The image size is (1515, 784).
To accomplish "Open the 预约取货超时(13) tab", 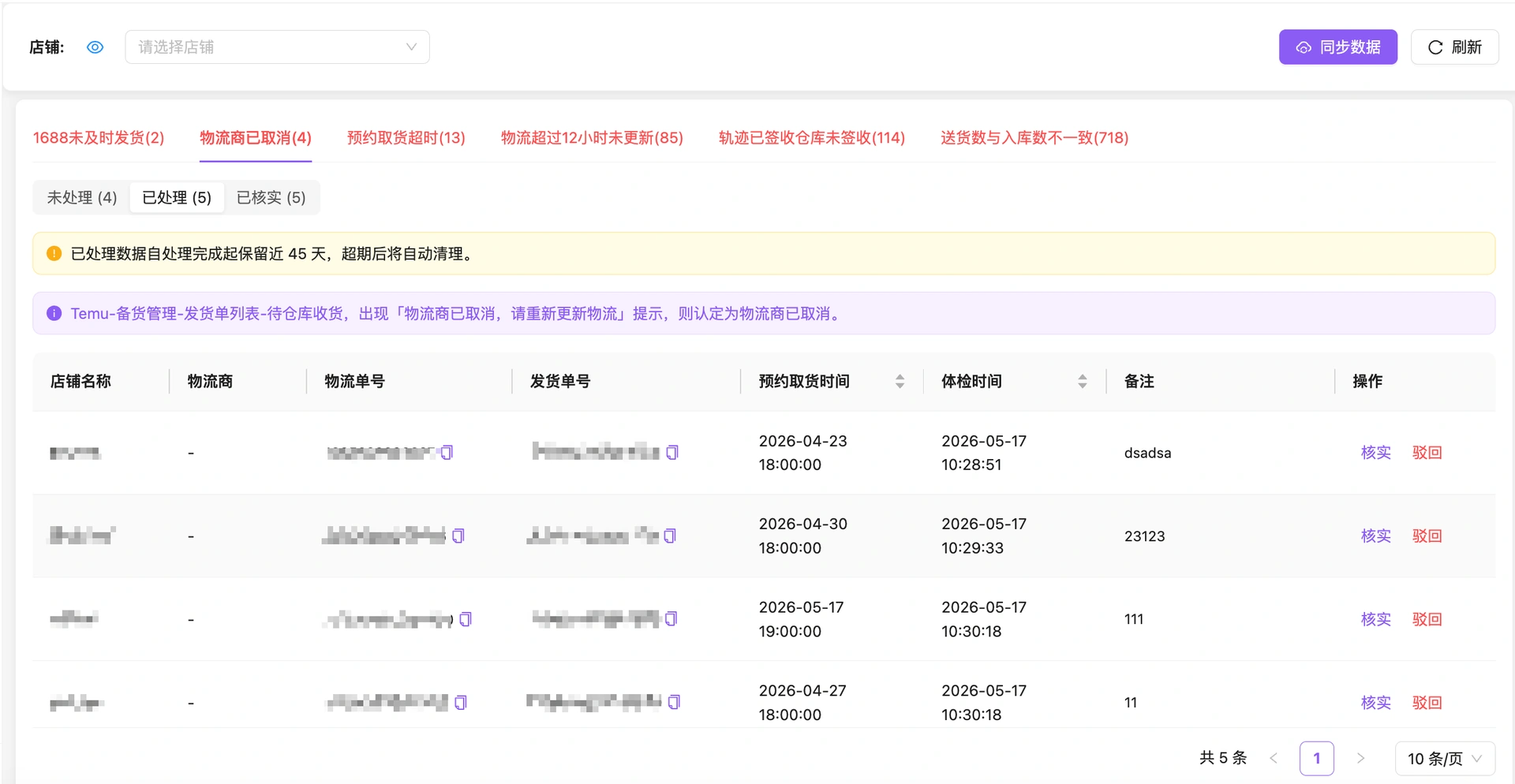I will click(x=406, y=138).
